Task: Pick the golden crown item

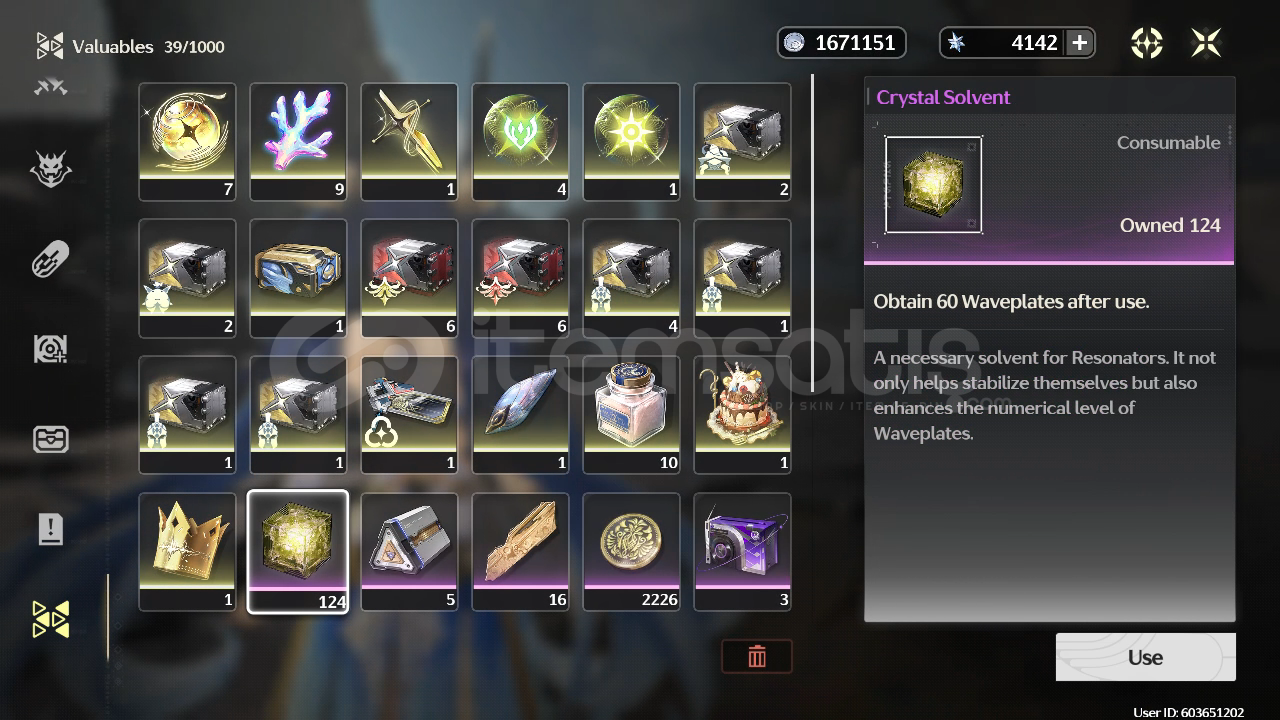Action: coord(187,552)
